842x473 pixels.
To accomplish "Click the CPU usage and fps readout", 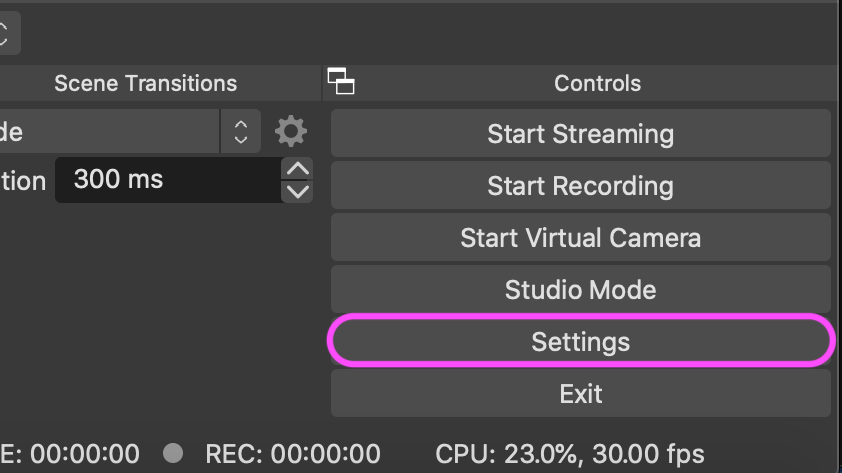I will (570, 454).
